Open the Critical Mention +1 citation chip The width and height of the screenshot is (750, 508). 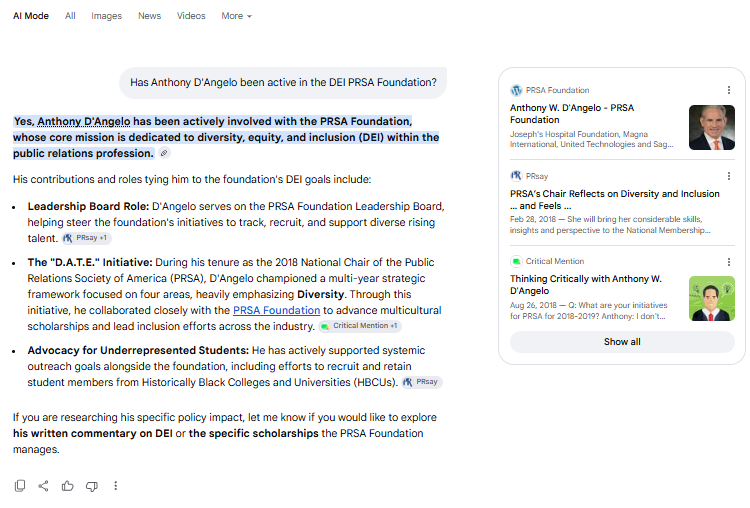point(360,326)
